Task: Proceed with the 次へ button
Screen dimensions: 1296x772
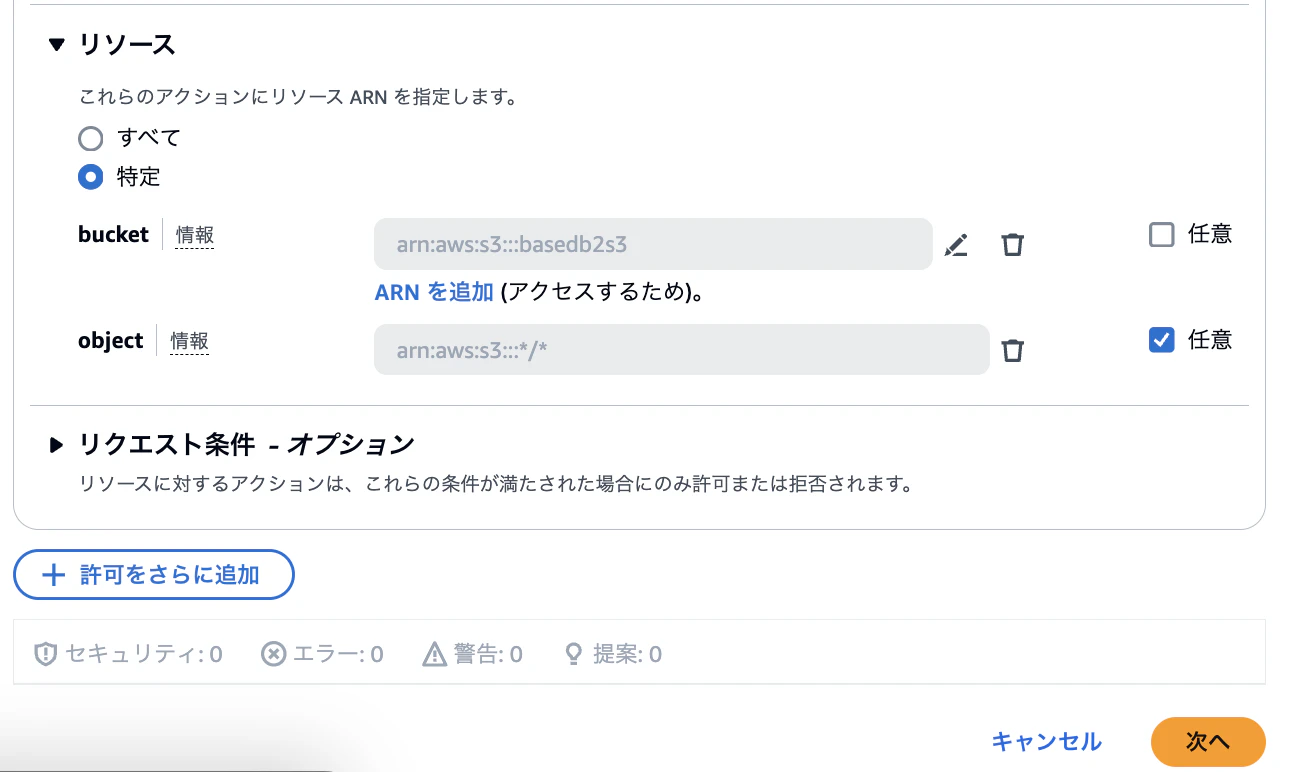Action: click(1208, 742)
